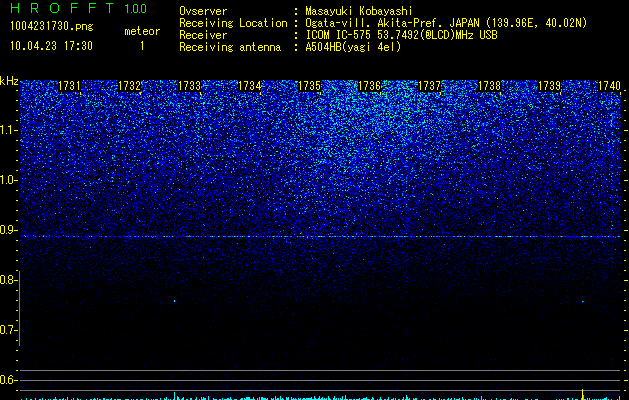Screen dimensions: 629x400
Task: Click the 1.1 frequency axis label
Action: point(9,130)
